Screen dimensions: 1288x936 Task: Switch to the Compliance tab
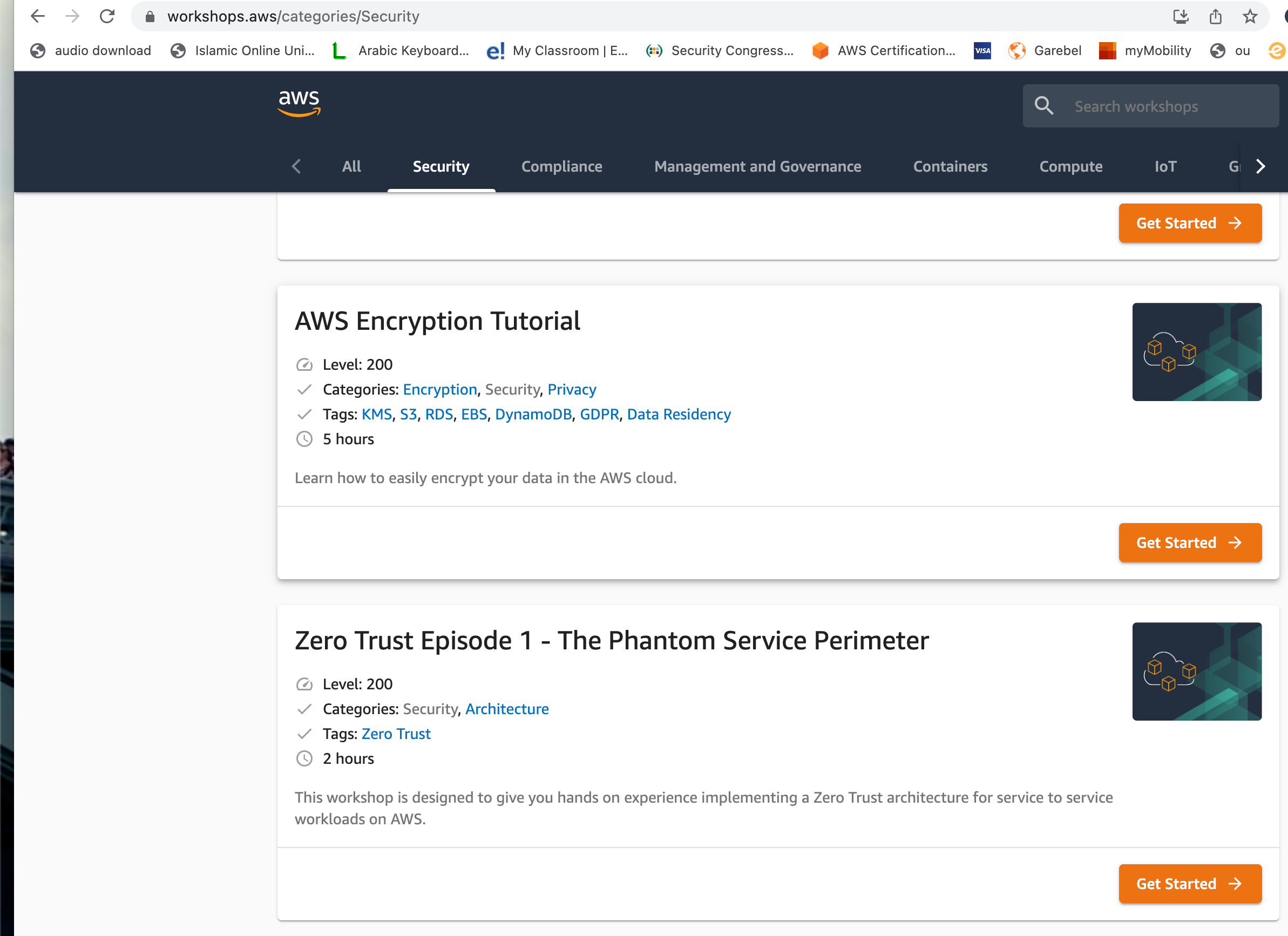pos(561,166)
